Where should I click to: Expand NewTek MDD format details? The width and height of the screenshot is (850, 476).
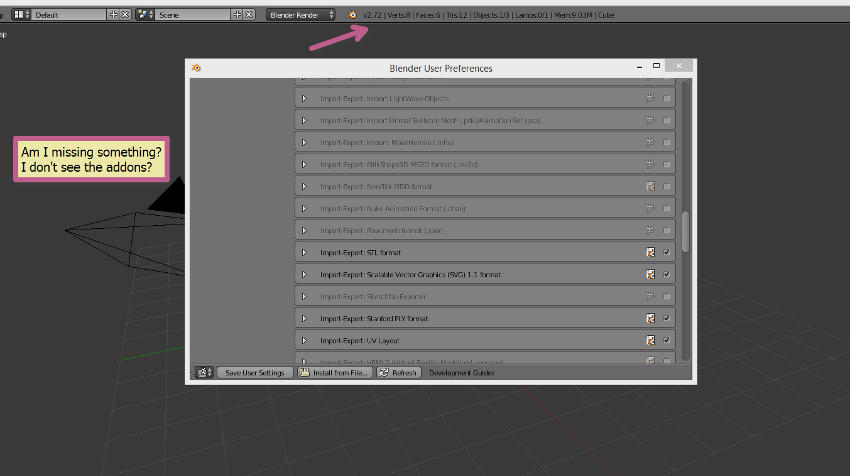click(x=304, y=186)
